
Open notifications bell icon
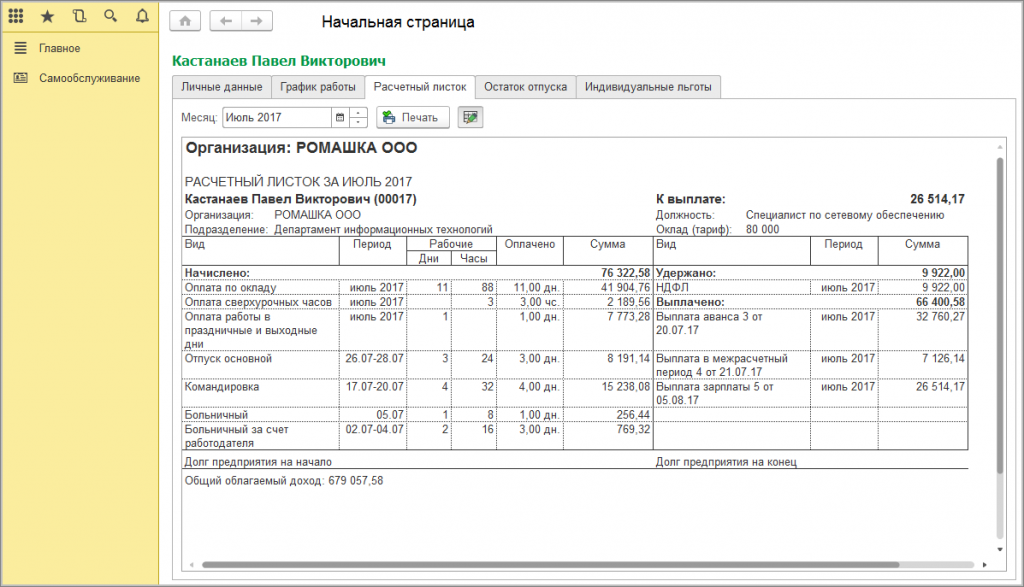(x=141, y=17)
